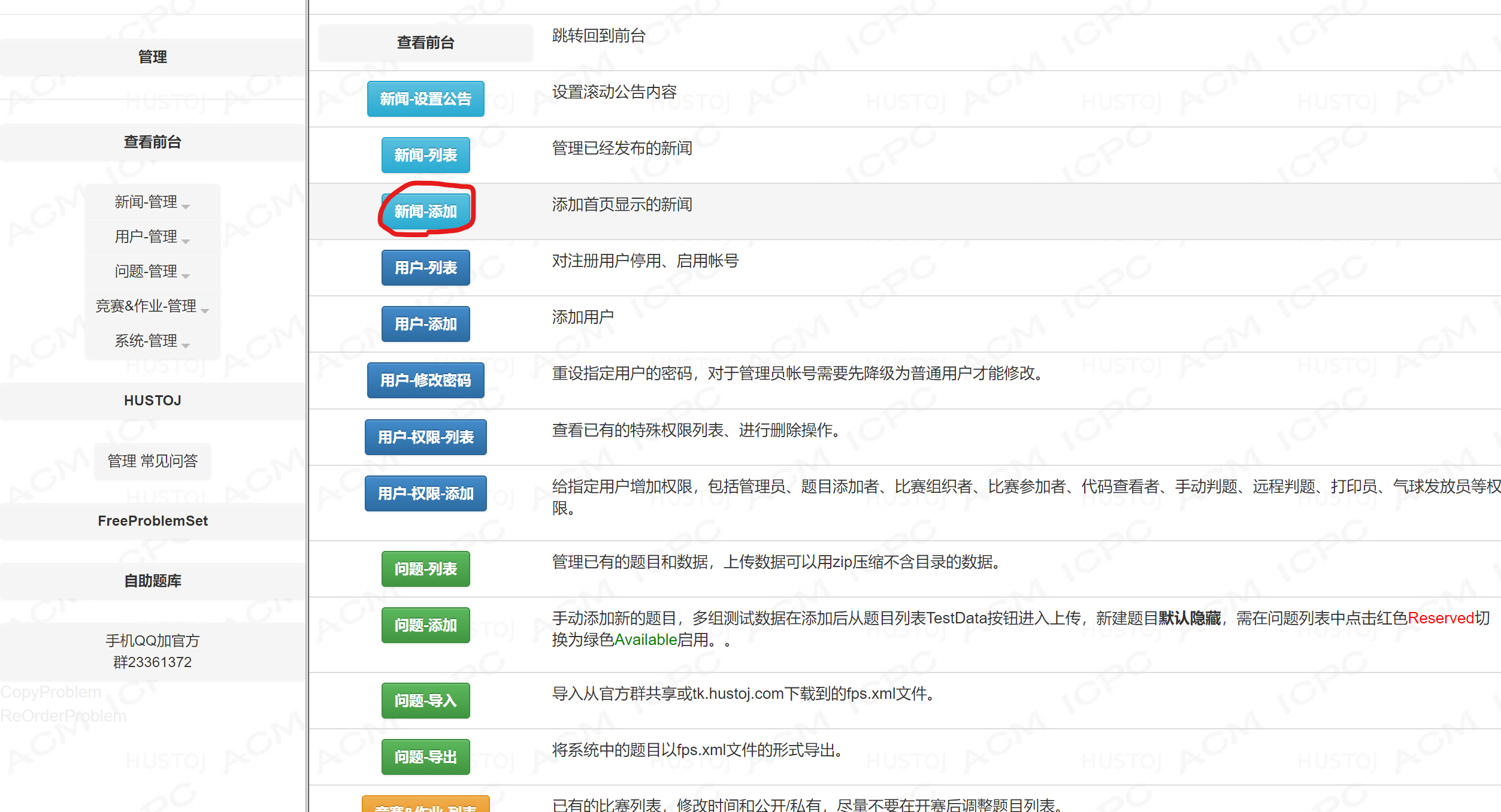Click the 用户-修改密码 button

tap(426, 380)
